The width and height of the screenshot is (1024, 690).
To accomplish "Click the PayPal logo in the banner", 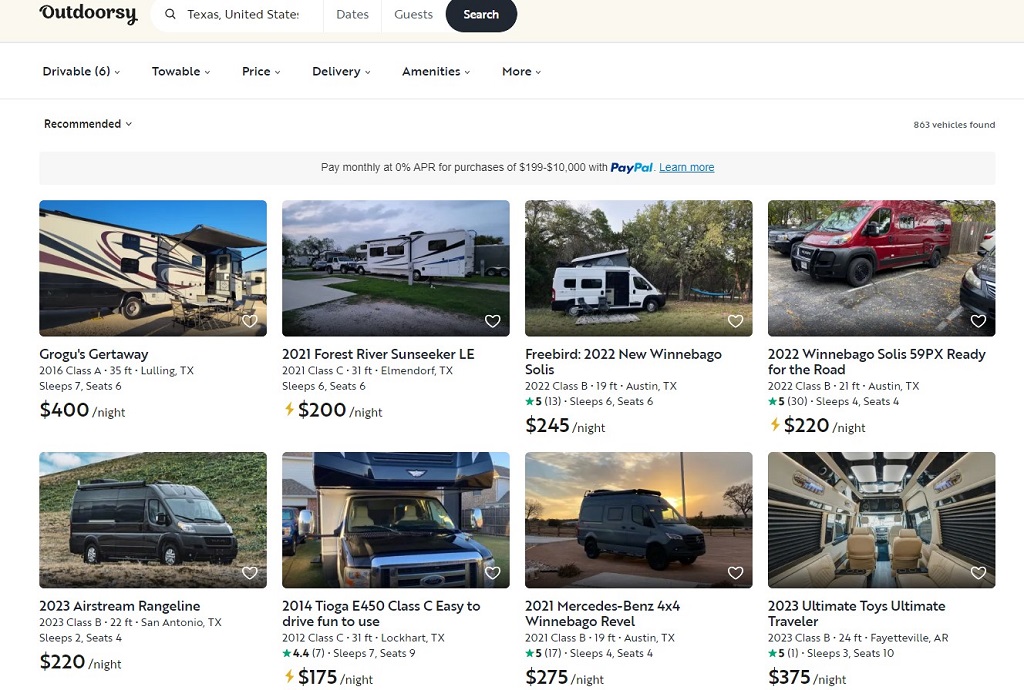I will pos(631,167).
